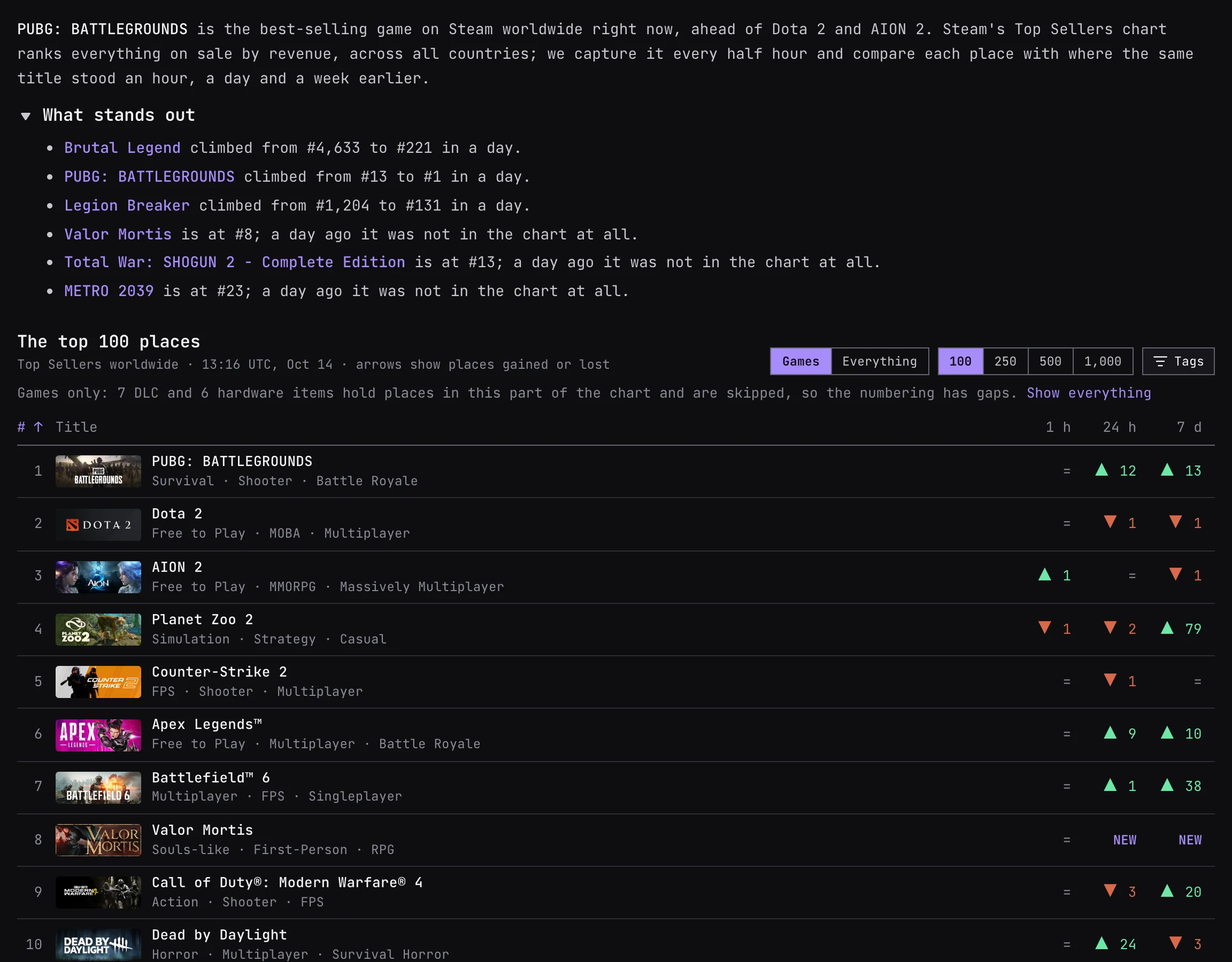Switch to Everything filter toggle

(880, 361)
